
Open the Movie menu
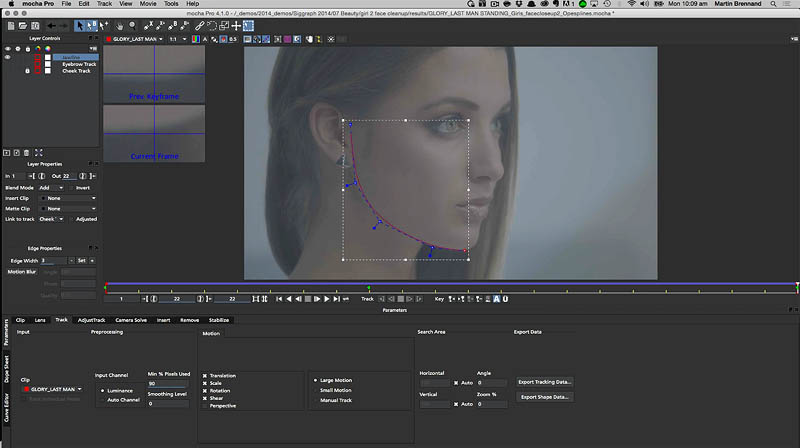pyautogui.click(x=147, y=4)
